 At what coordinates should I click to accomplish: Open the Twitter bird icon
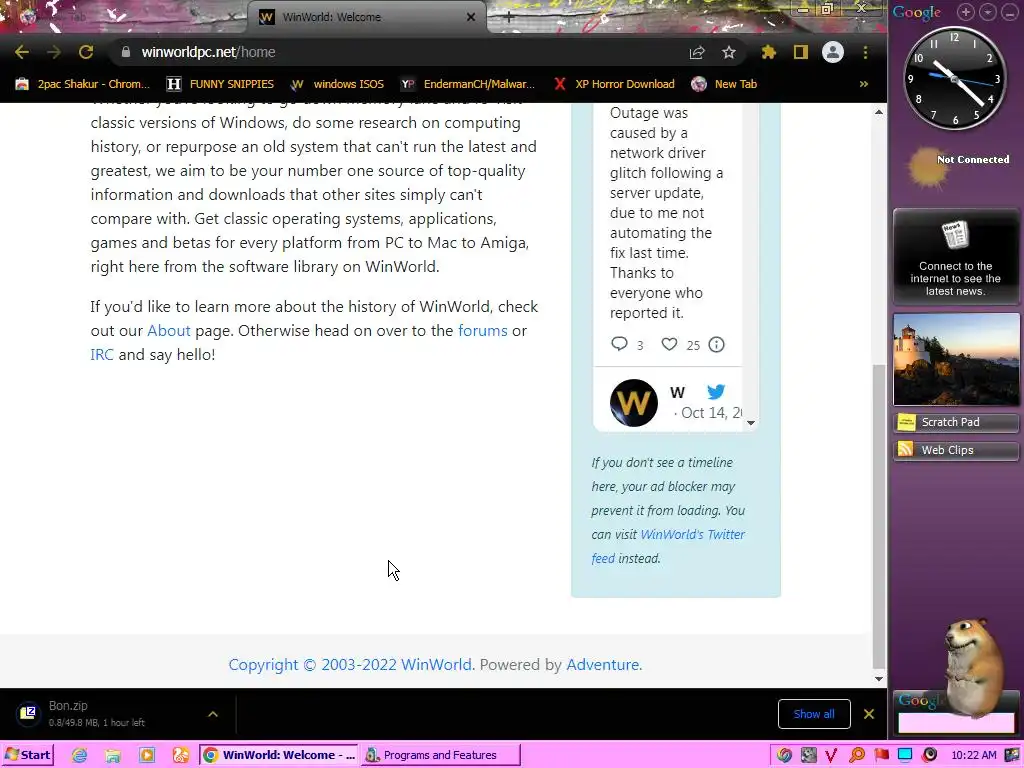pos(716,391)
